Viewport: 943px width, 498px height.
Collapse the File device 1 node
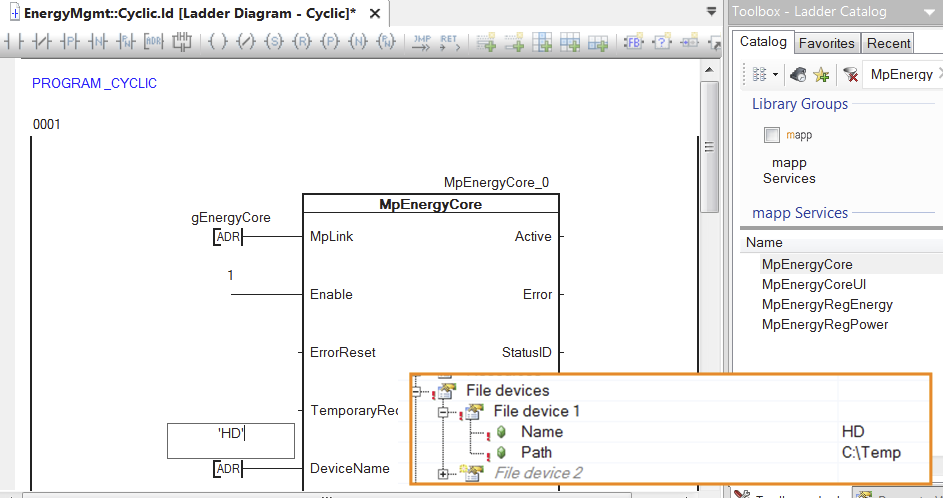[x=443, y=412]
